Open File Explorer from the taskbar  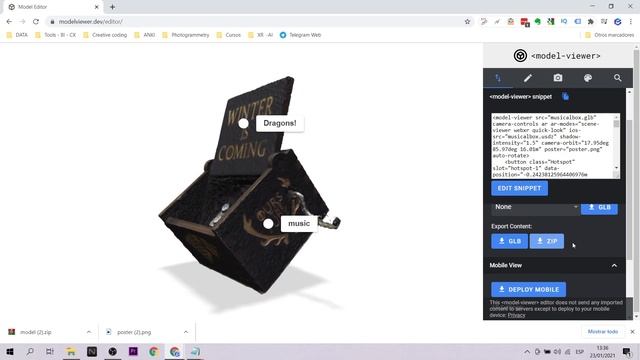[x=71, y=351]
